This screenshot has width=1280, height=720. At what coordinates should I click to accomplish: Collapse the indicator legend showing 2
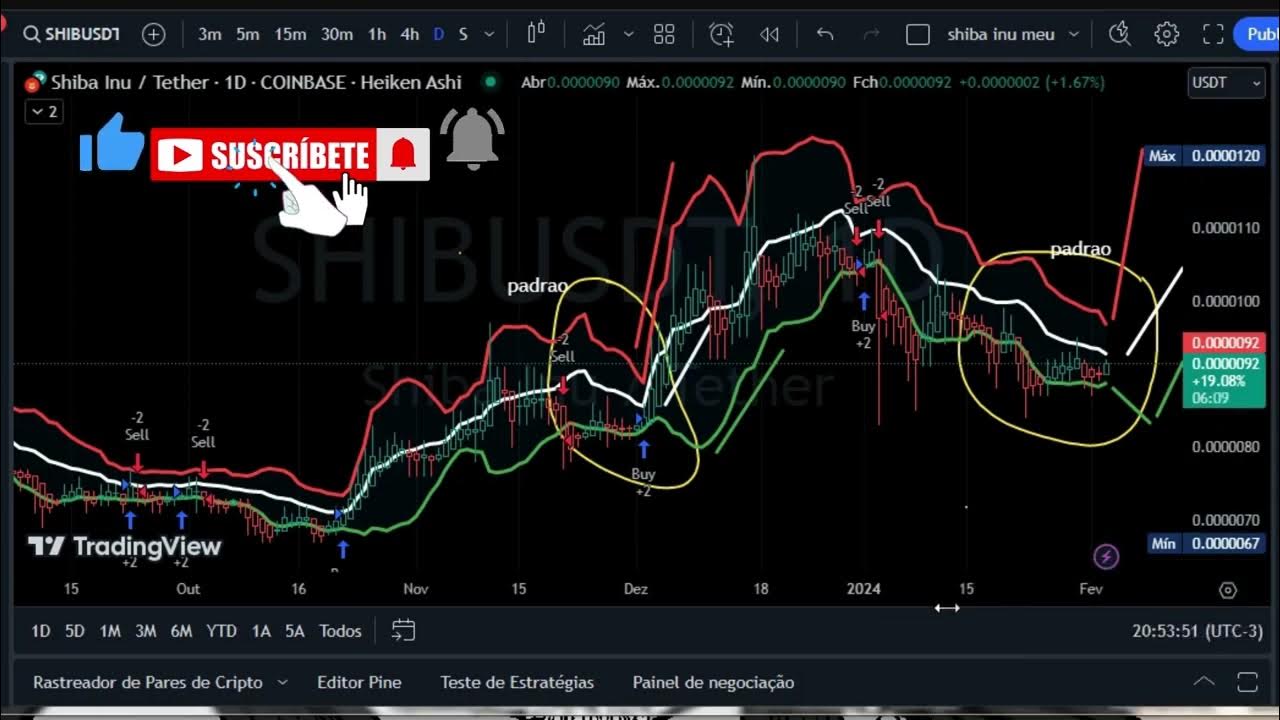point(43,112)
